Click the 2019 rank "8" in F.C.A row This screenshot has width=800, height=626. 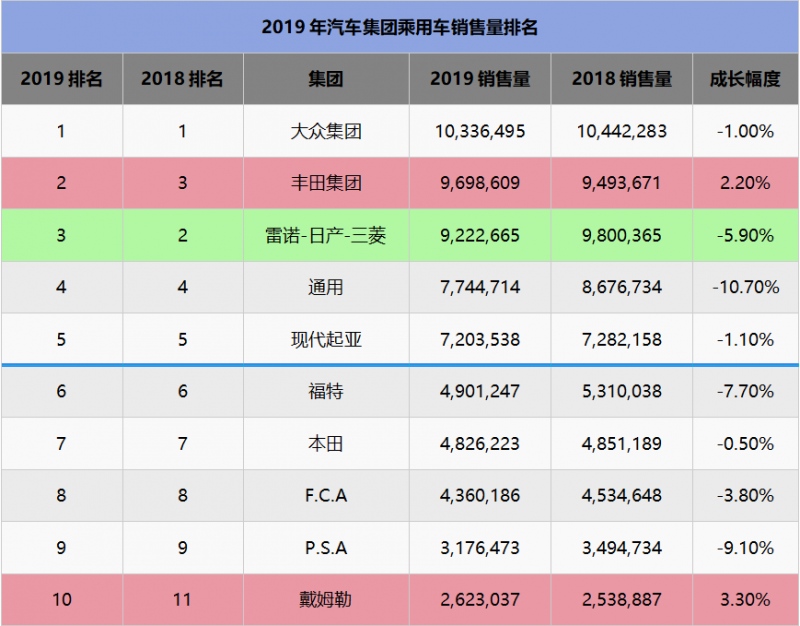pyautogui.click(x=61, y=495)
